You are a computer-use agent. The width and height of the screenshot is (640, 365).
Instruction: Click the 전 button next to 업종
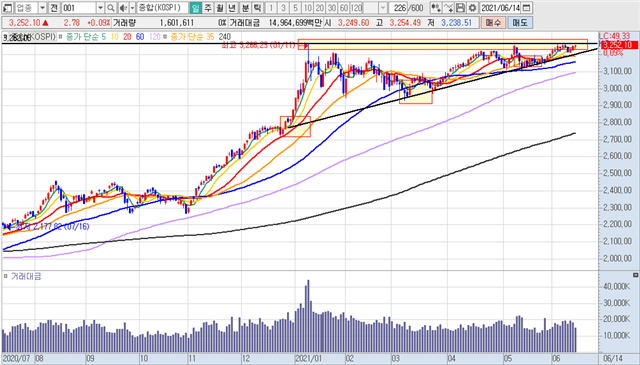[54, 8]
